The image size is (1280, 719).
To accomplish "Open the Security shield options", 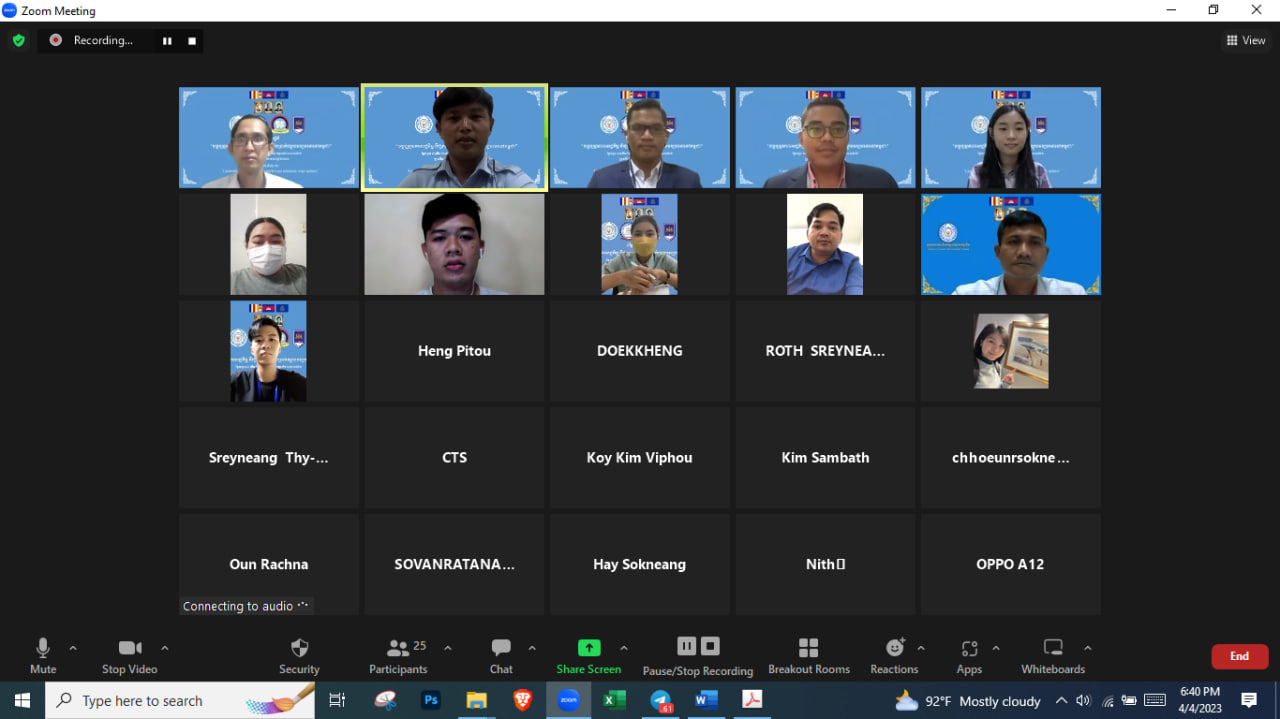I will (x=299, y=655).
